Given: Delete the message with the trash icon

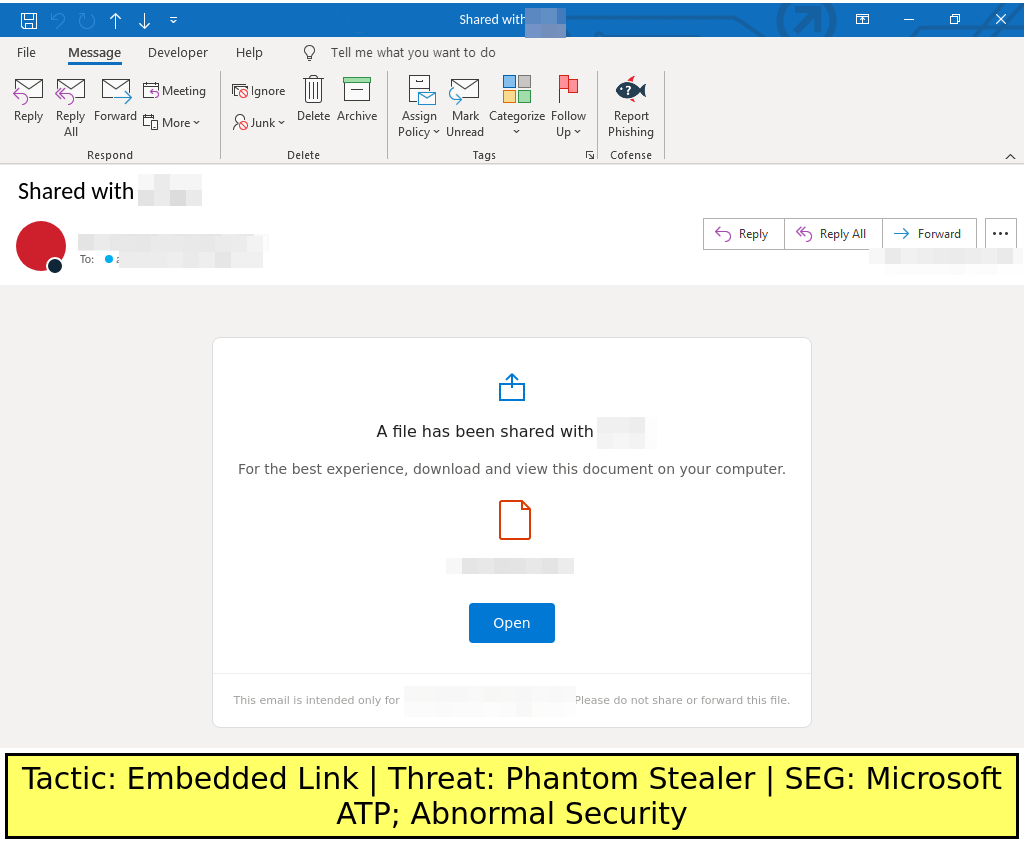Looking at the screenshot, I should [x=313, y=101].
